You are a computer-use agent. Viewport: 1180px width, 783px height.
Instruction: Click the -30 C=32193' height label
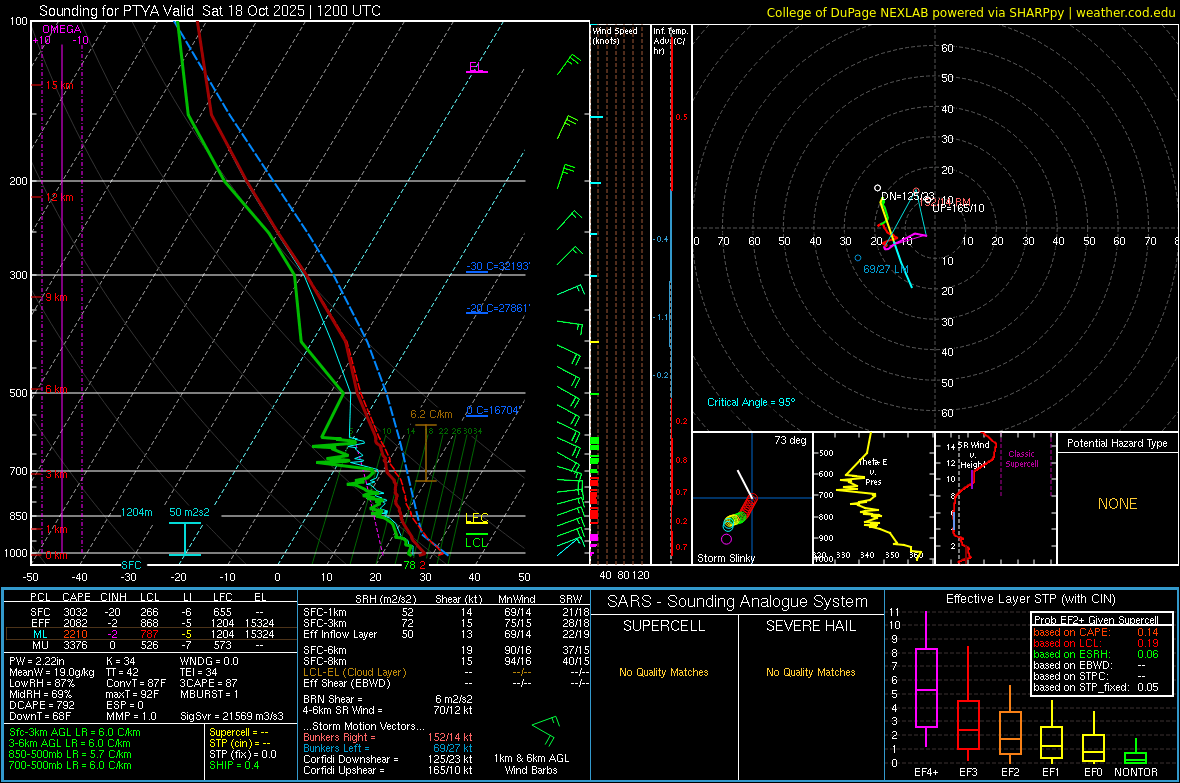[498, 267]
